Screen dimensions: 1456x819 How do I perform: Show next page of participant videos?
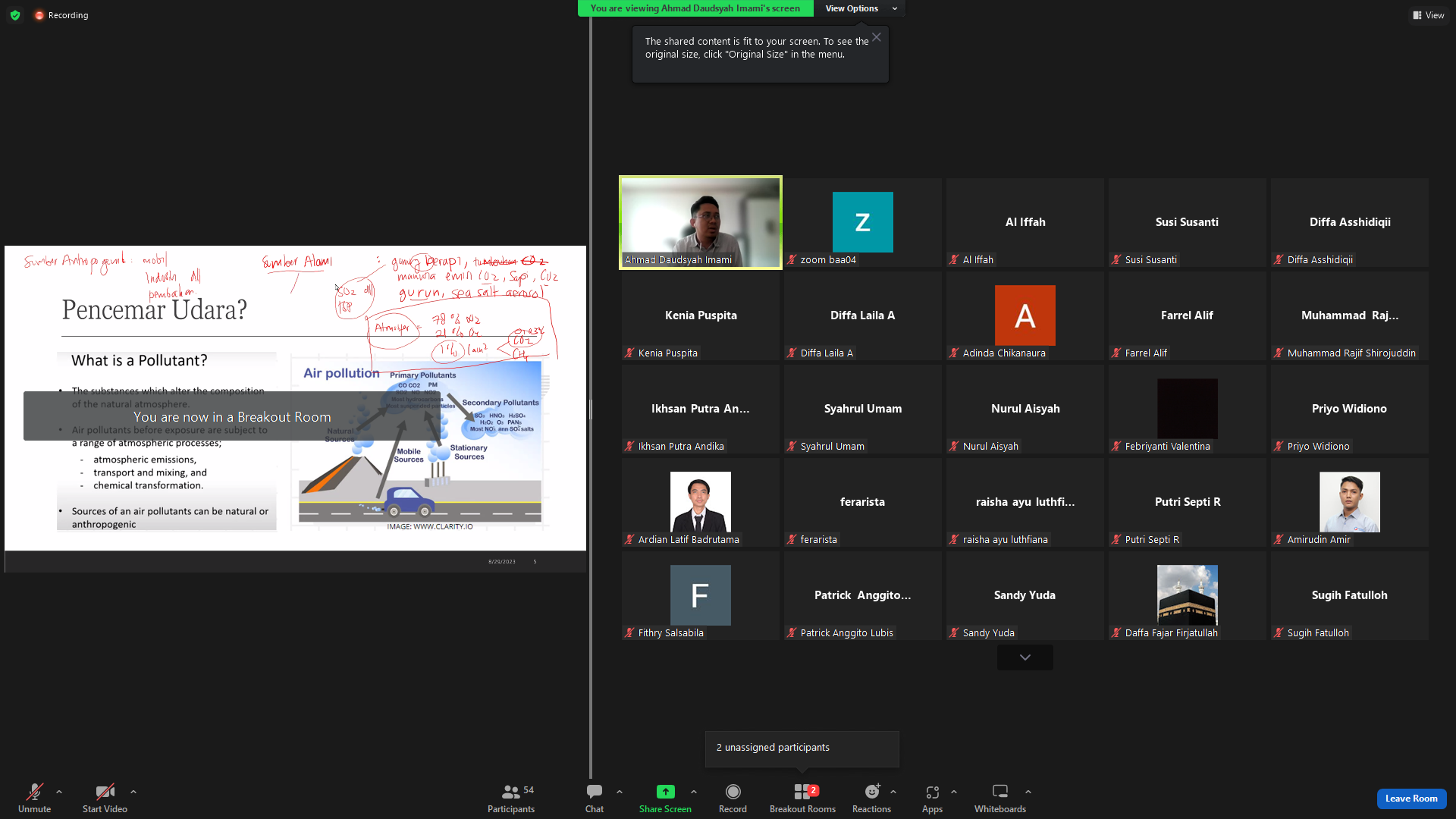coord(1025,657)
